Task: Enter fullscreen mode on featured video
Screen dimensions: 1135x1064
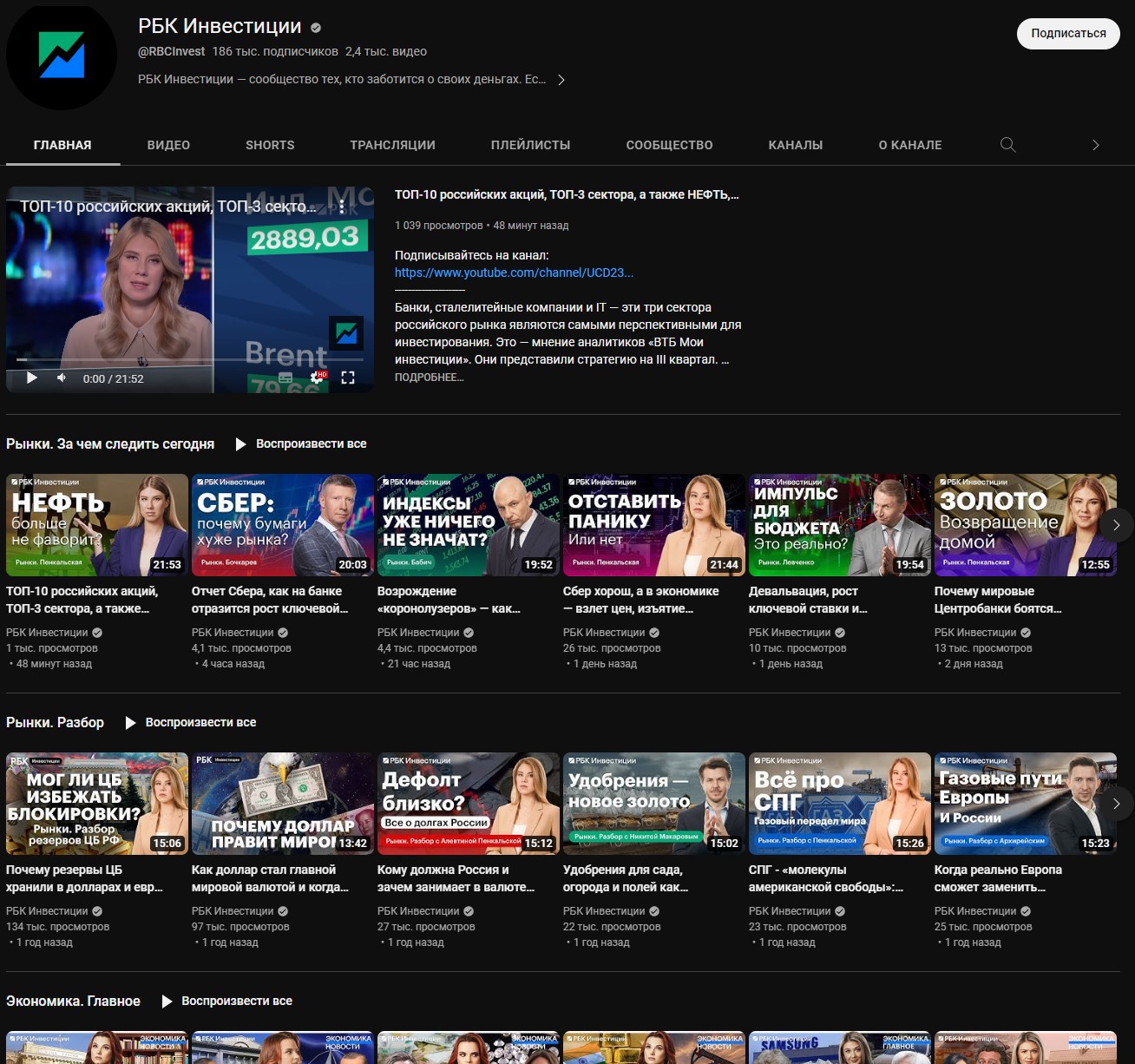Action: [x=348, y=378]
